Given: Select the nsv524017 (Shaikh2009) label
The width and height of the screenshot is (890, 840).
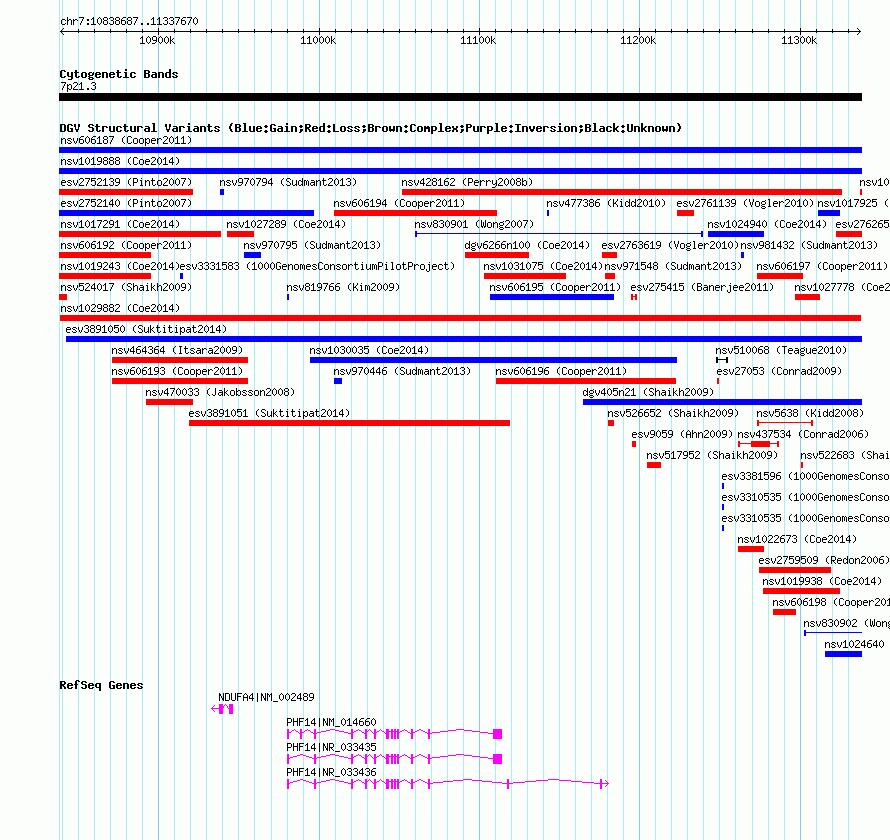Looking at the screenshot, I should 126,287.
